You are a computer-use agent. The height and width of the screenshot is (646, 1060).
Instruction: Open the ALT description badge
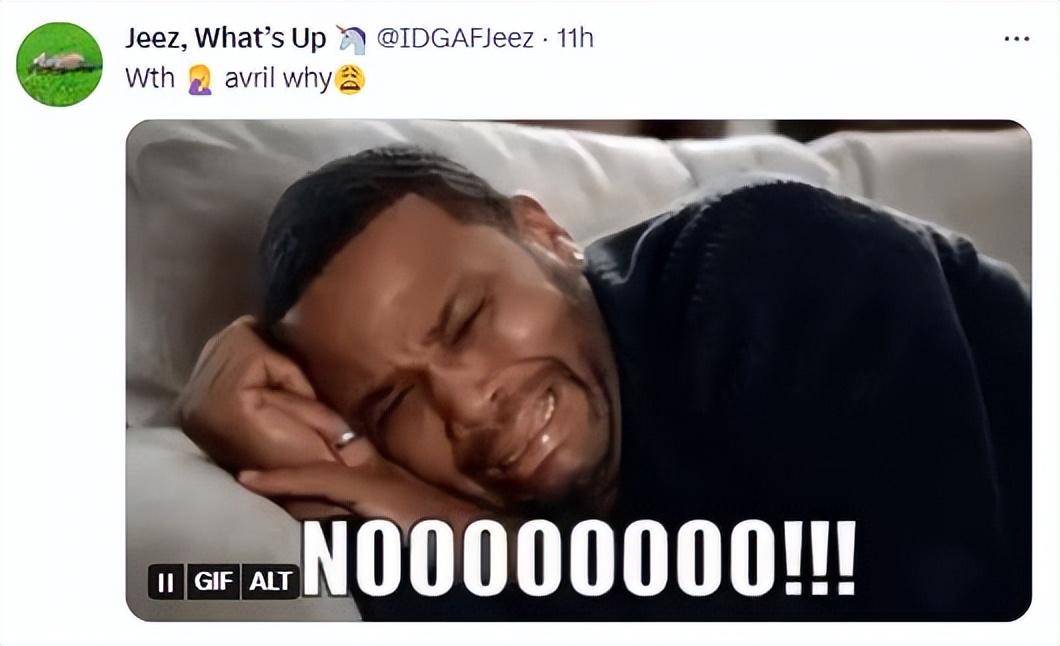coord(270,581)
